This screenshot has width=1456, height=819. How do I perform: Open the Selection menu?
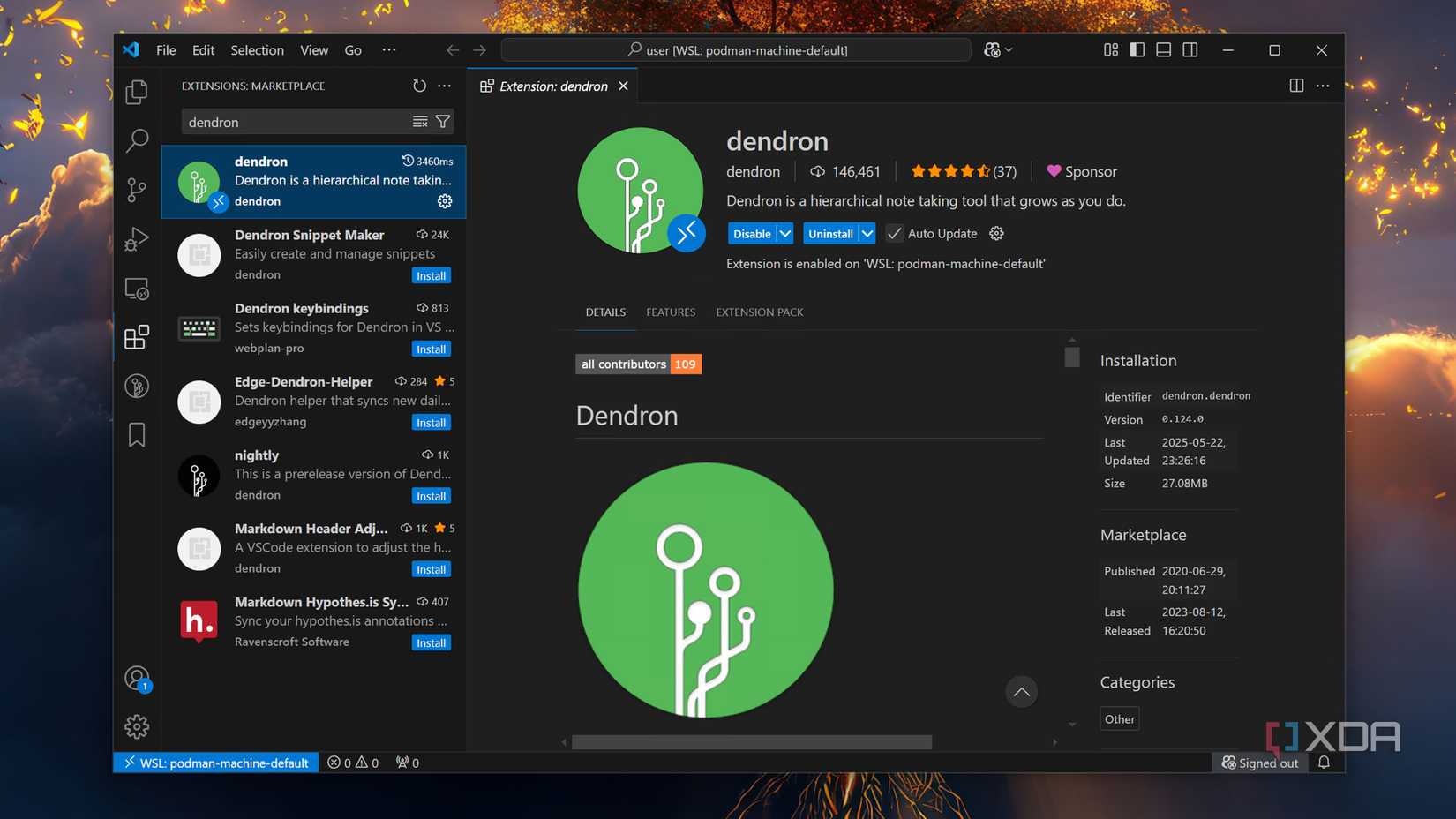coord(257,49)
